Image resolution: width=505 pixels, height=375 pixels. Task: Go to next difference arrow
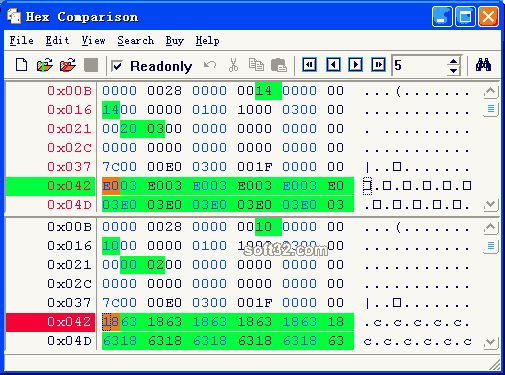(x=355, y=64)
